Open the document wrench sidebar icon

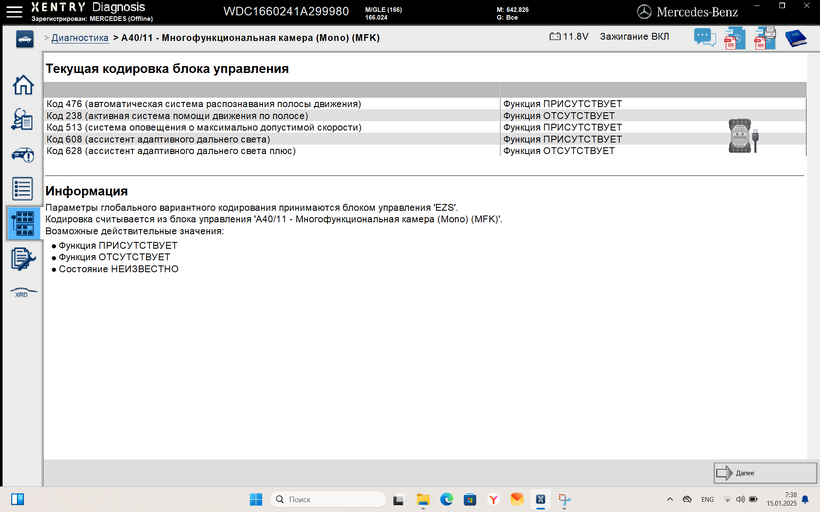(x=22, y=259)
